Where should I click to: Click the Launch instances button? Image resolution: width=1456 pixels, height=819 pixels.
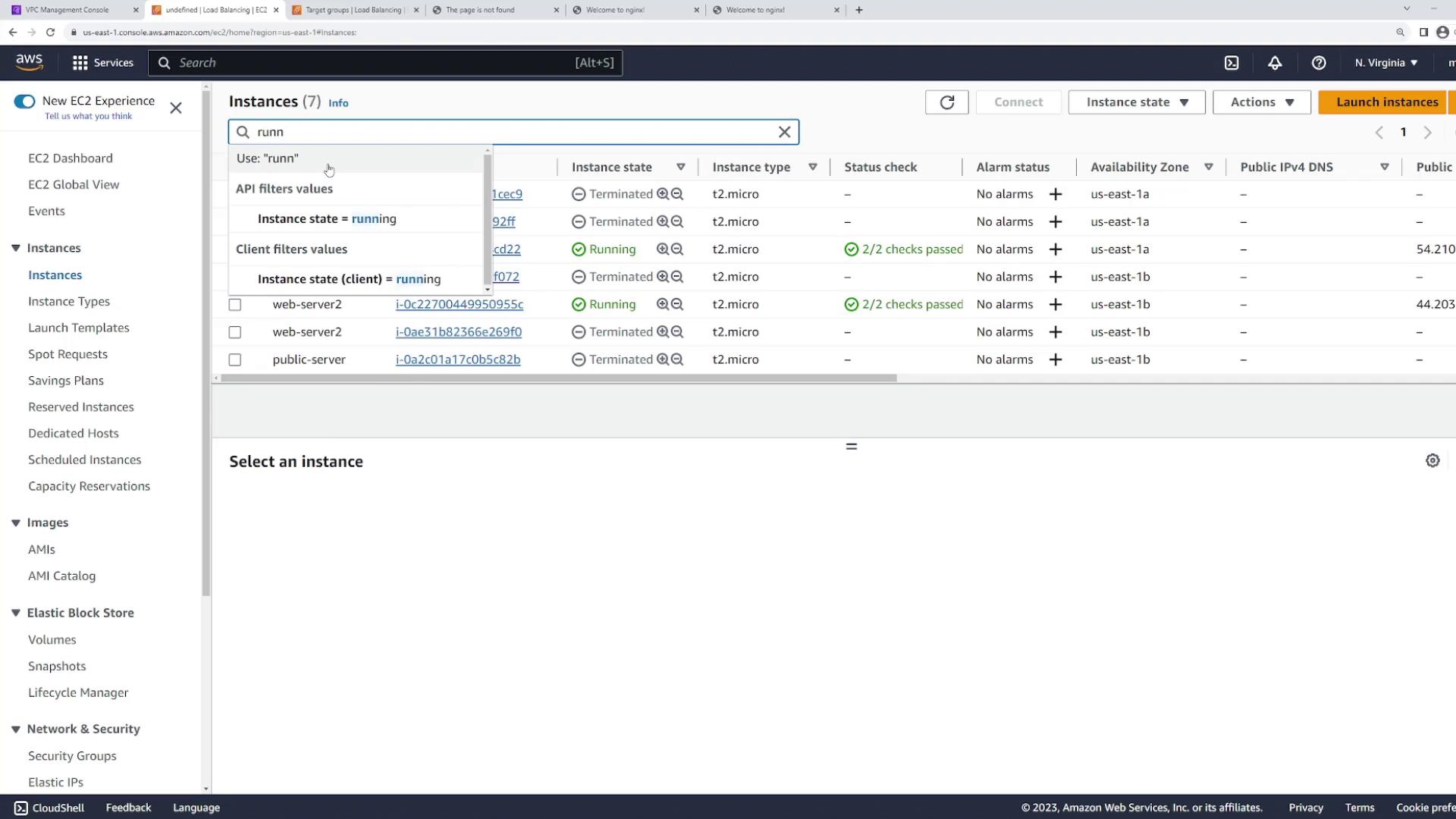coord(1386,102)
